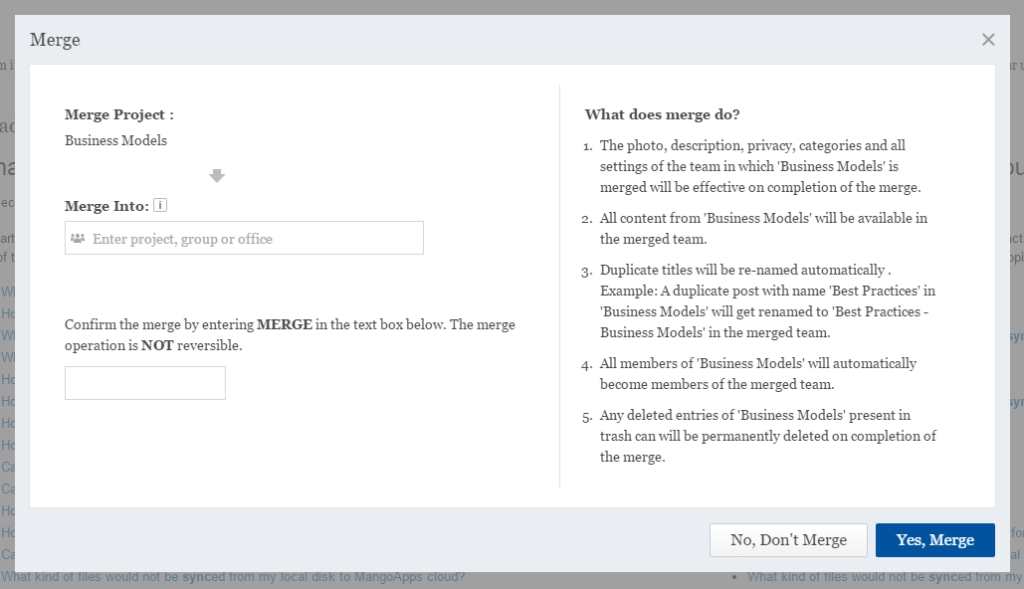The height and width of the screenshot is (589, 1024).
Task: Click the 'Duplicate titles' list item
Action: pos(767,301)
